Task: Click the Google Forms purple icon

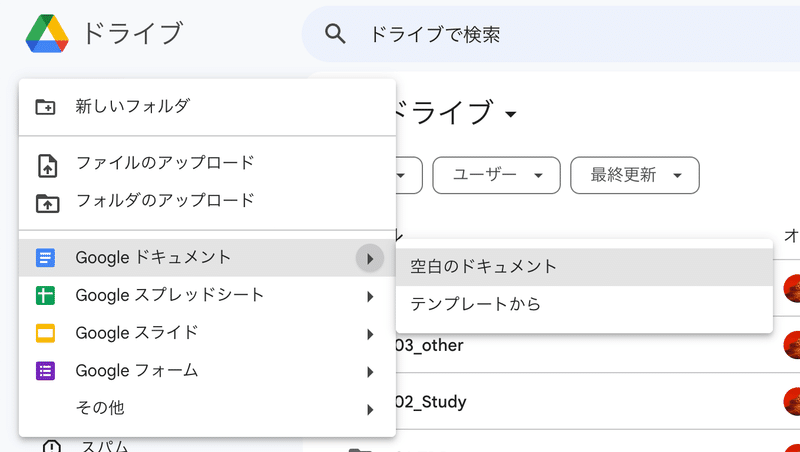Action: (45, 371)
